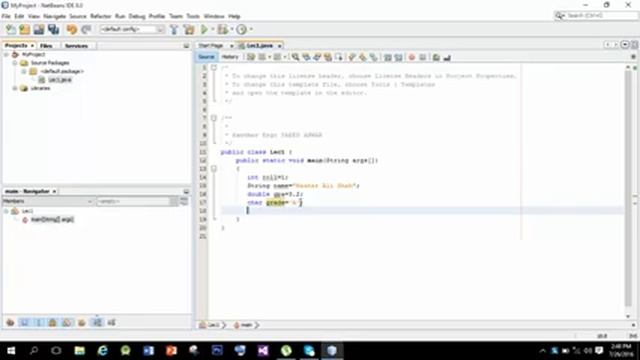Toggle the Source view button in editor
The width and height of the screenshot is (640, 360).
click(x=206, y=57)
